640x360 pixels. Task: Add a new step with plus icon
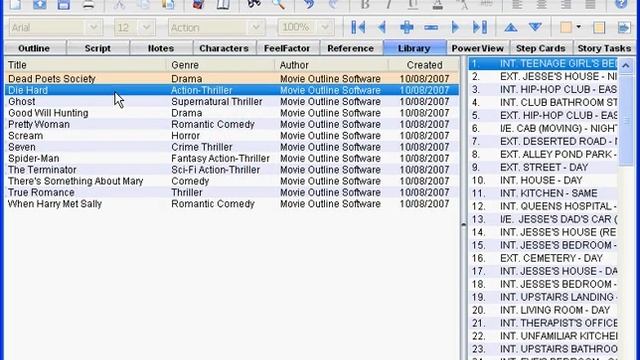pyautogui.click(x=407, y=27)
